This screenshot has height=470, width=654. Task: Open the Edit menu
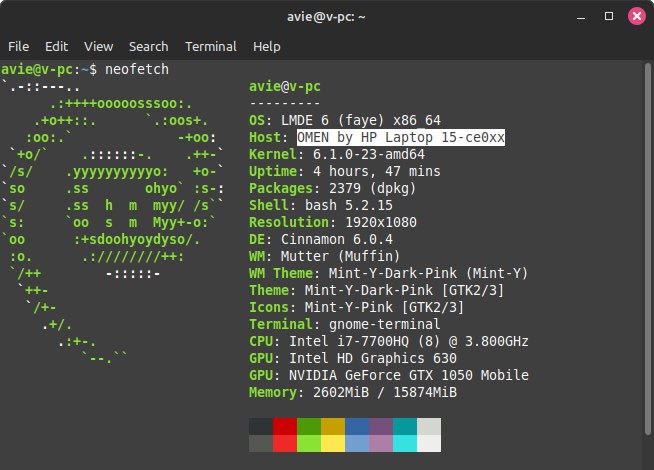[x=56, y=46]
